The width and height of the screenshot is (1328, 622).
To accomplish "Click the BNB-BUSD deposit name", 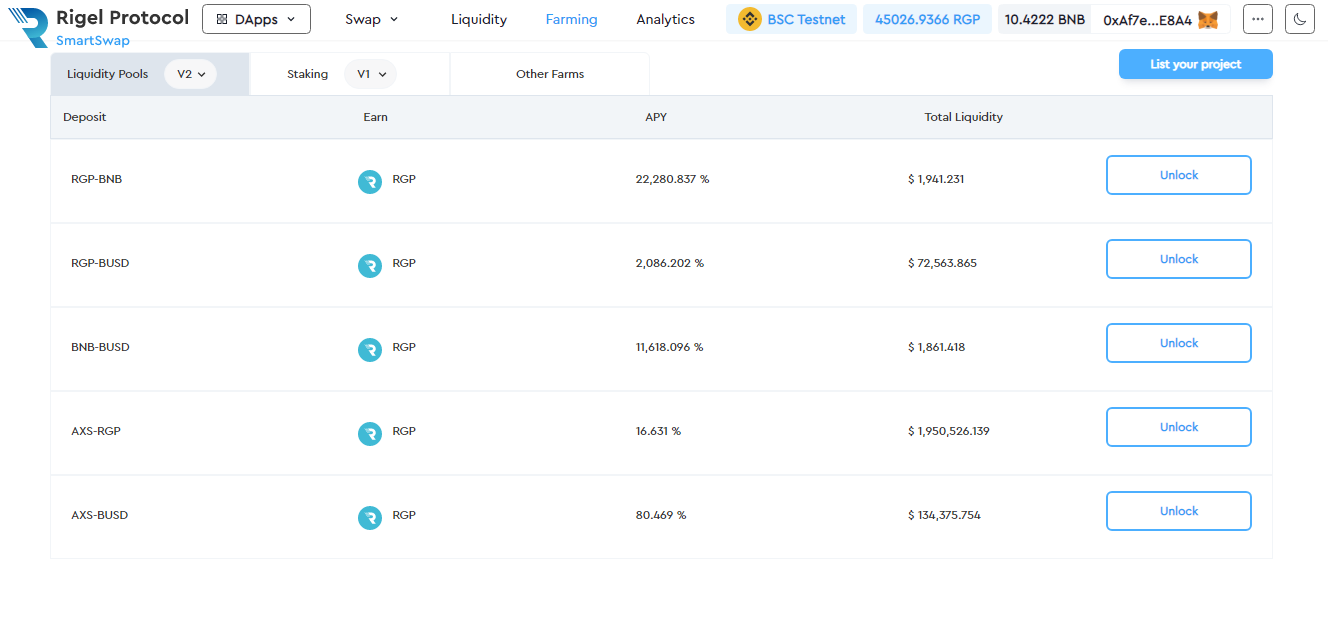I will (100, 347).
